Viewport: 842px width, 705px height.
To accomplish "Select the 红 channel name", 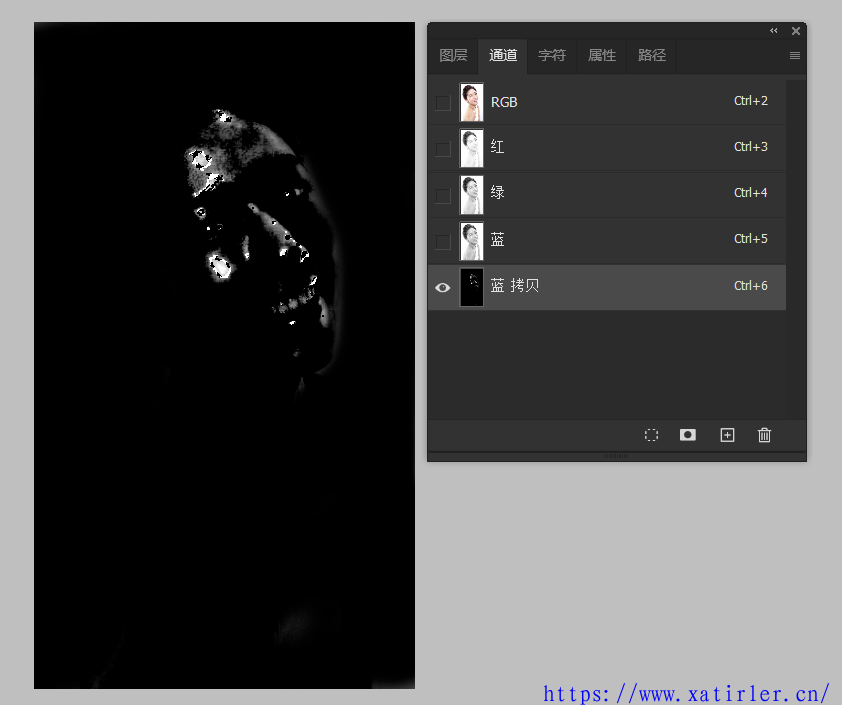I will 497,147.
